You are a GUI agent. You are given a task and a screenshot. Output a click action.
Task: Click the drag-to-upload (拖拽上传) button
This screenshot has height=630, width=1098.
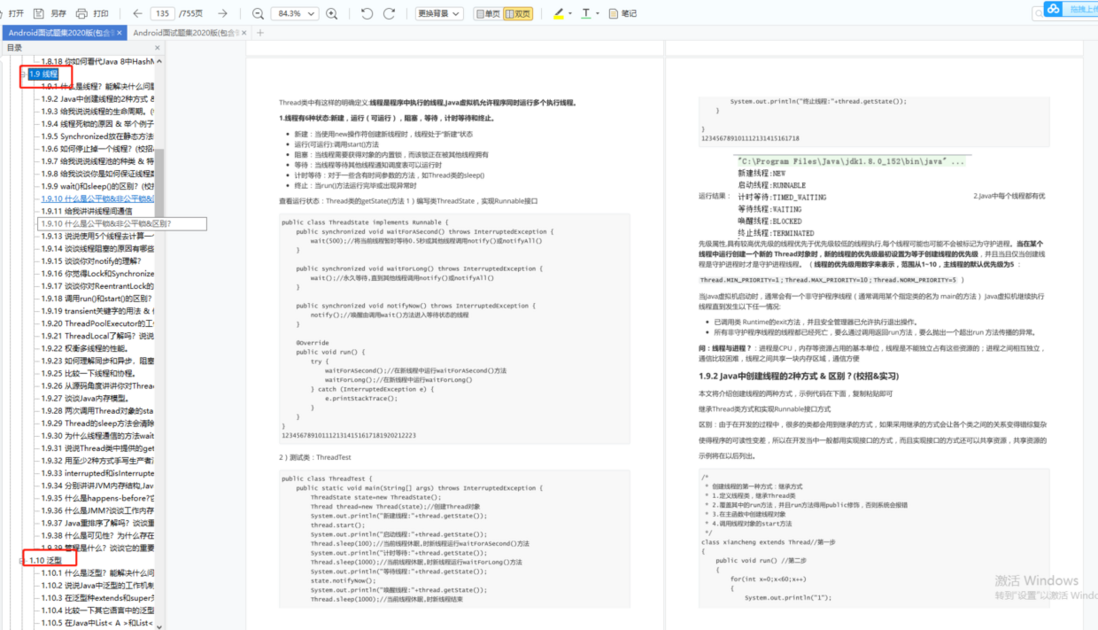click(x=1080, y=9)
